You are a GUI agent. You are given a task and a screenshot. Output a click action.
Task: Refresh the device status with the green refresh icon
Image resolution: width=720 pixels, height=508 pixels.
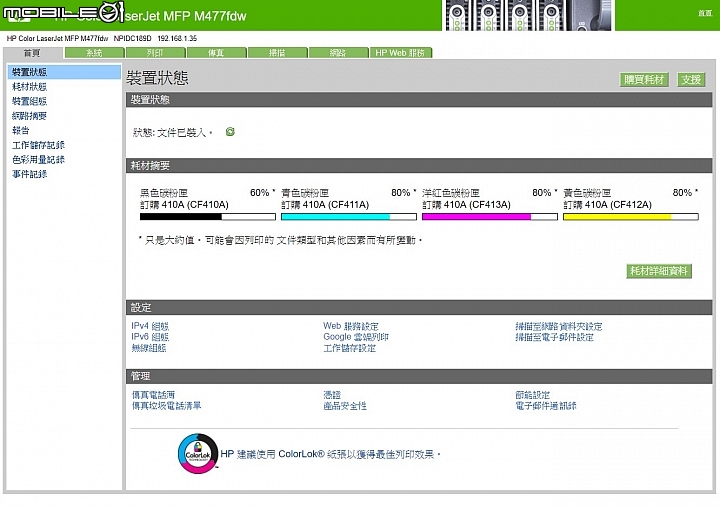230,132
